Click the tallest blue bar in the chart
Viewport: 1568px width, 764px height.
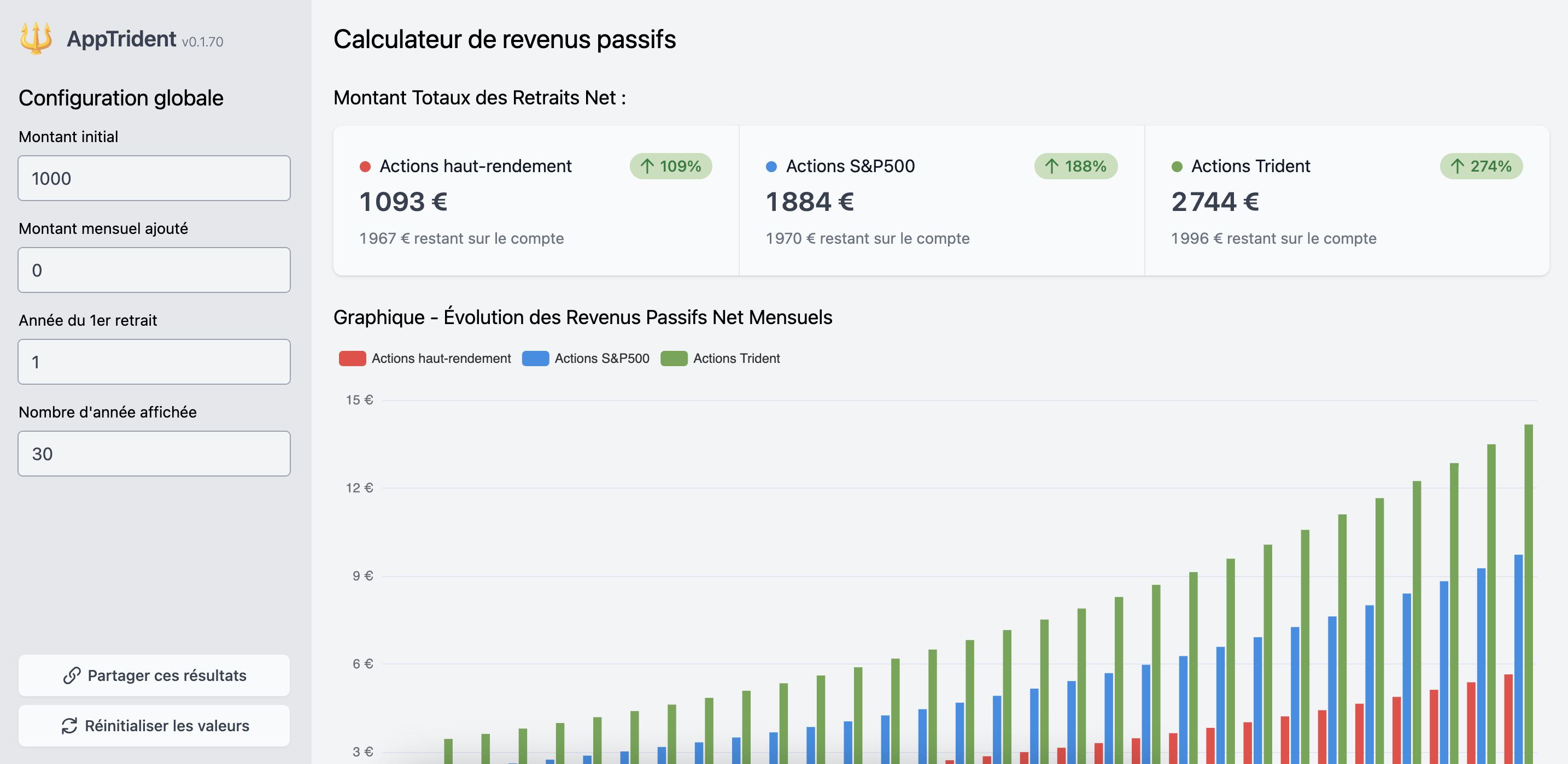[x=1519, y=659]
